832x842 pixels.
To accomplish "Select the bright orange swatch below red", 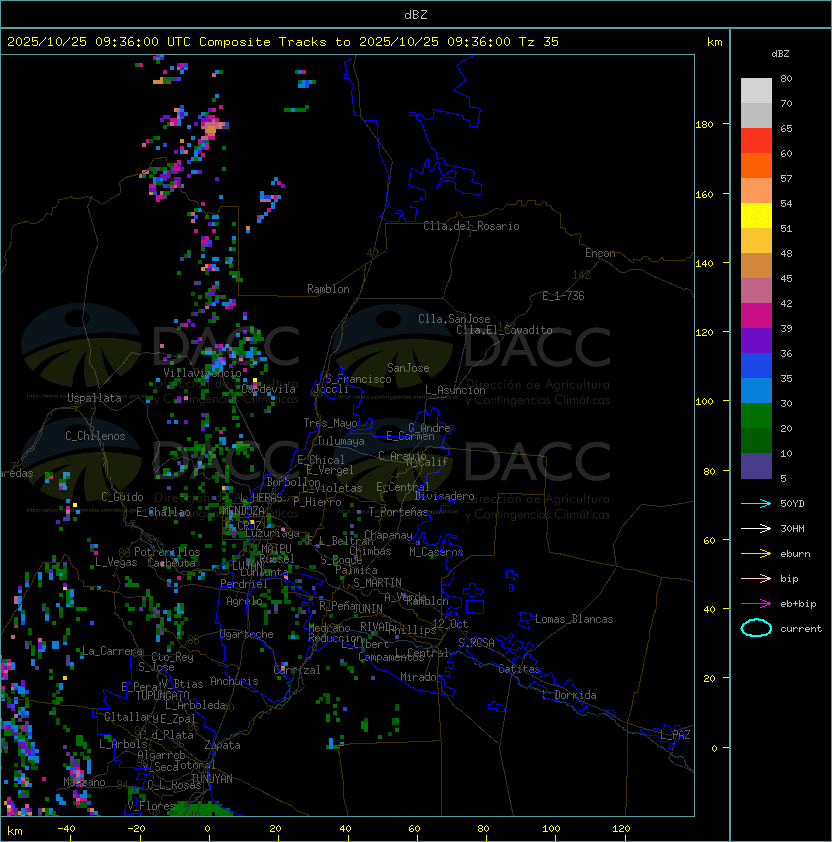I will pos(756,165).
